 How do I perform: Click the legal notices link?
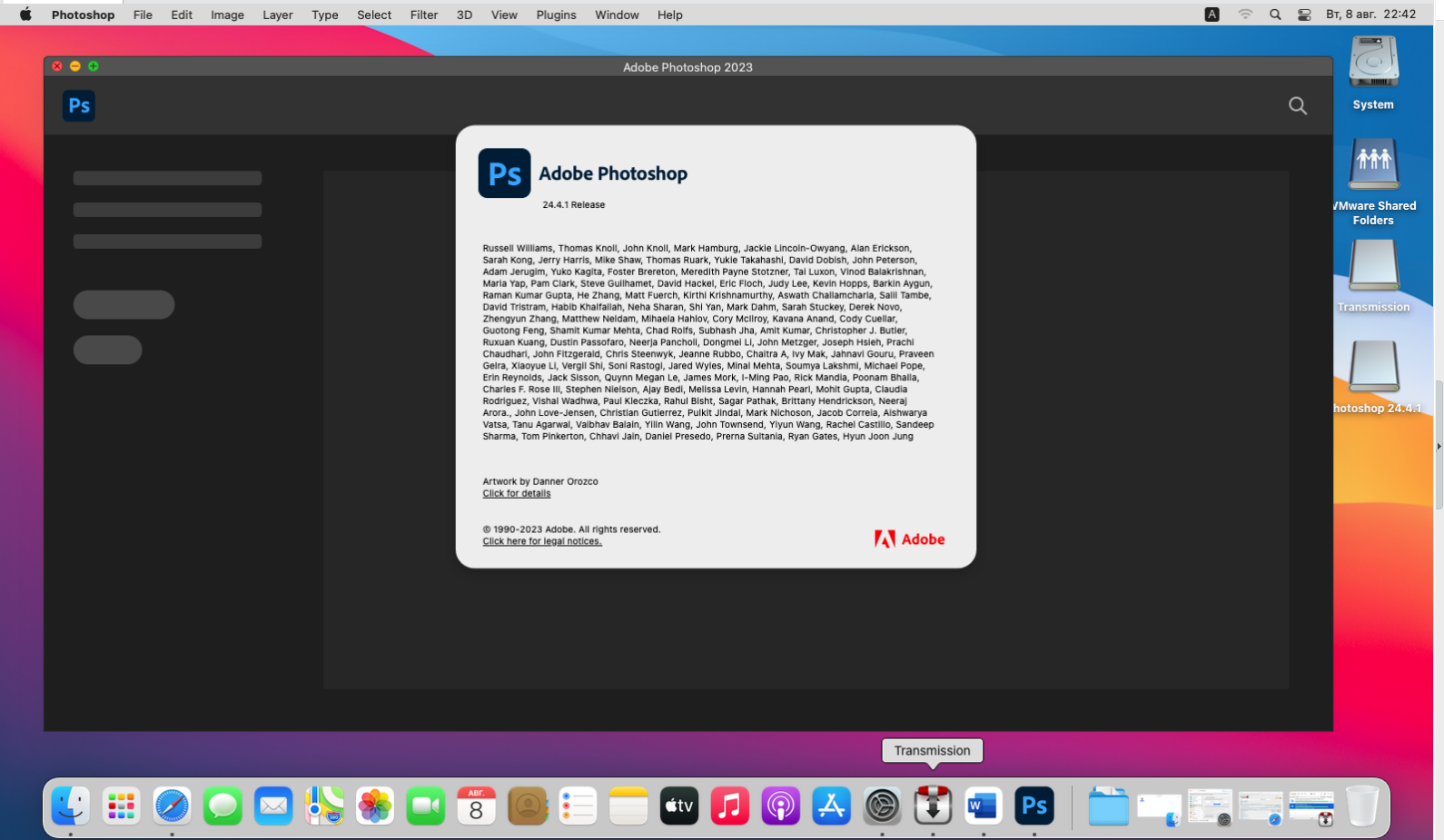541,541
